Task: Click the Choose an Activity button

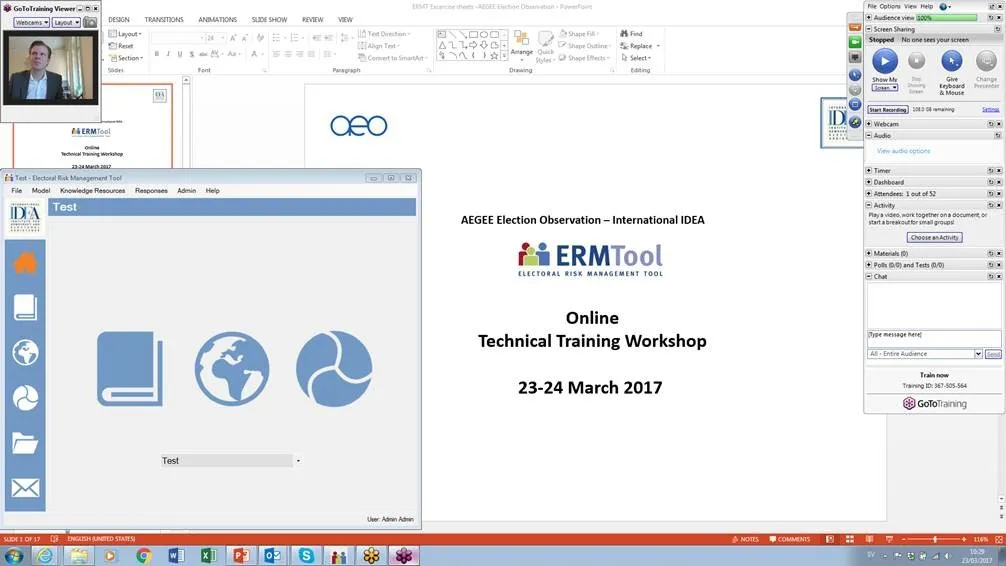Action: point(934,237)
